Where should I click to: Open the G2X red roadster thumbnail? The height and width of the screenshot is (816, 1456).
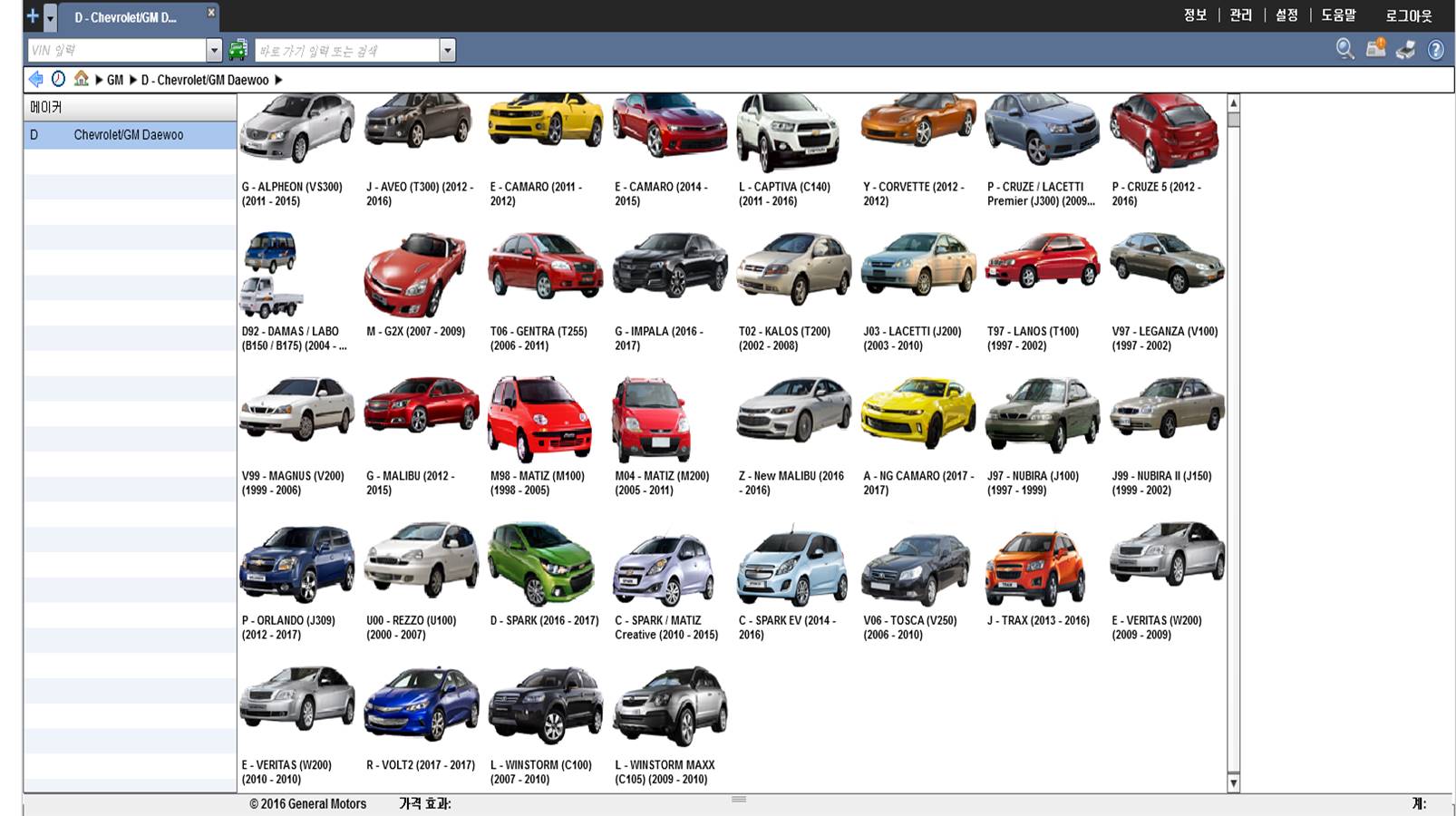tap(415, 274)
